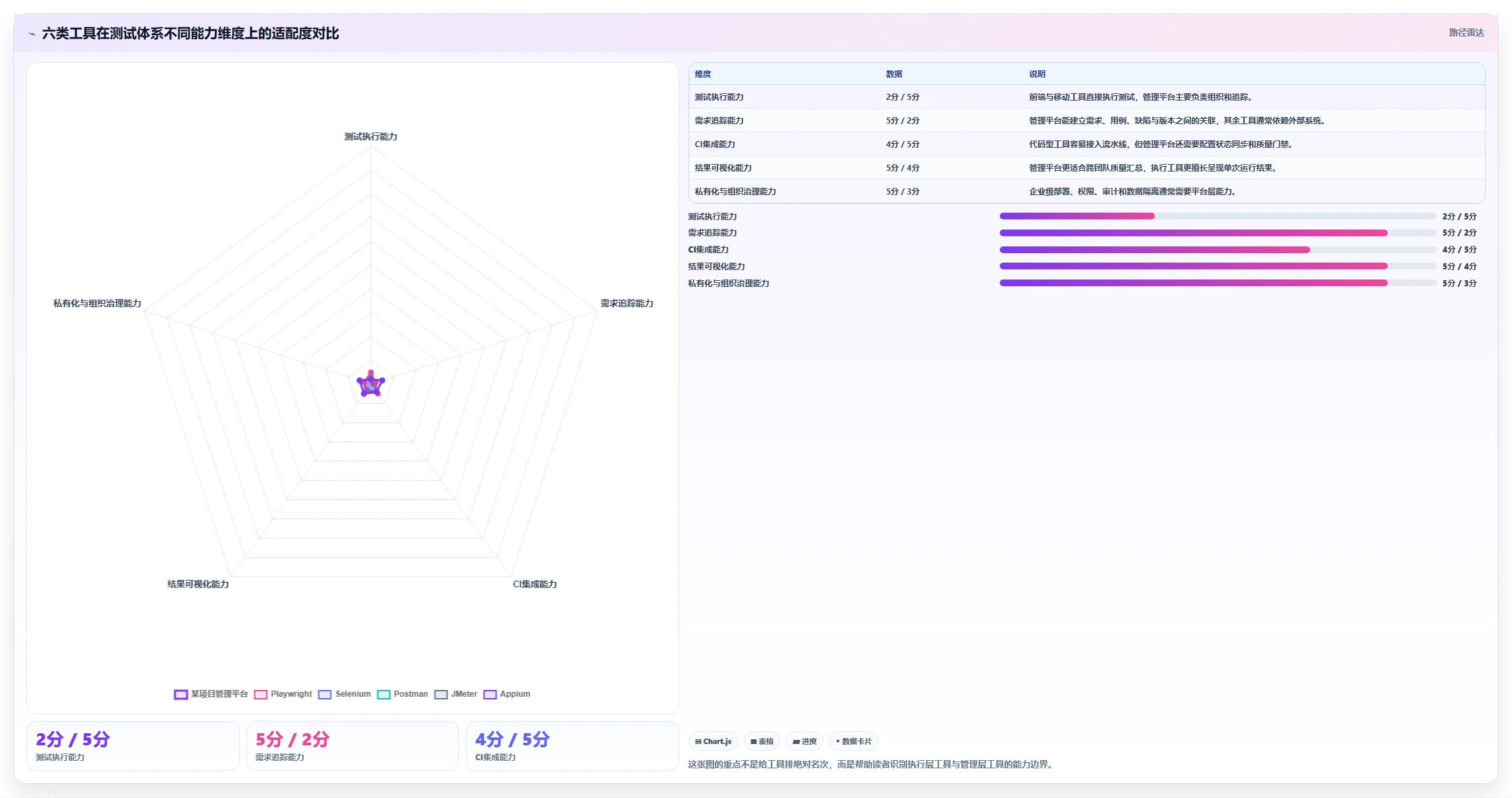Click the 需求追踪能力 progress bar
Image resolution: width=1512 pixels, height=798 pixels.
click(x=1218, y=233)
